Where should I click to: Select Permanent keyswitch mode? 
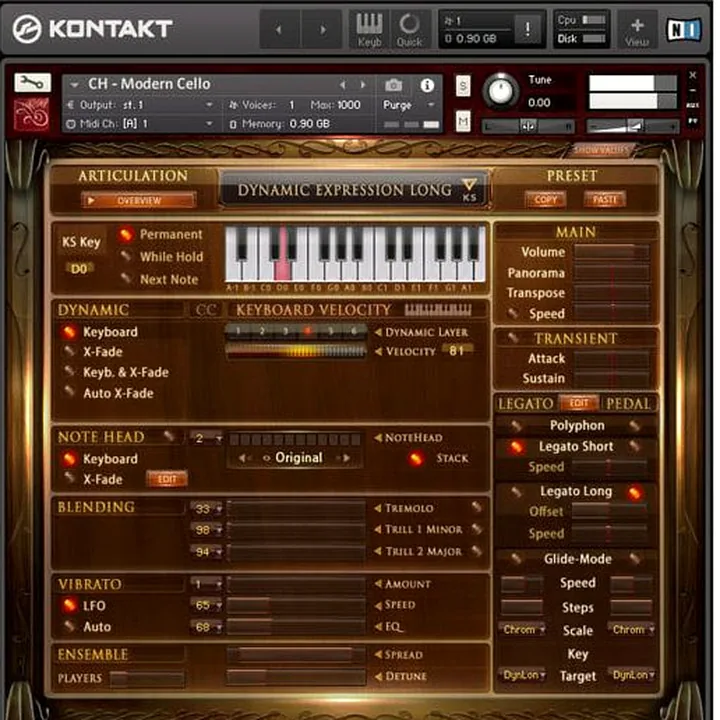point(124,234)
